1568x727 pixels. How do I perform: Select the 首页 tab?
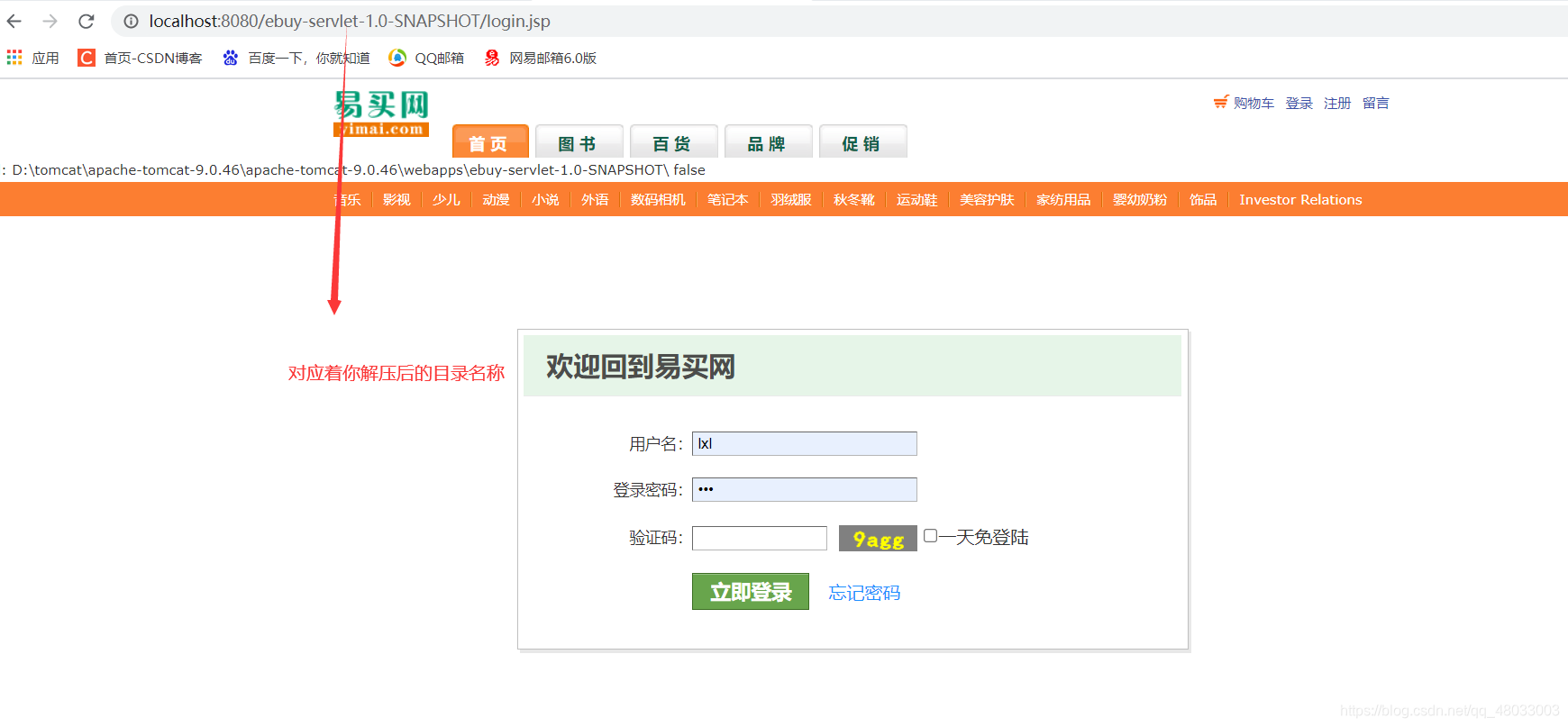490,141
